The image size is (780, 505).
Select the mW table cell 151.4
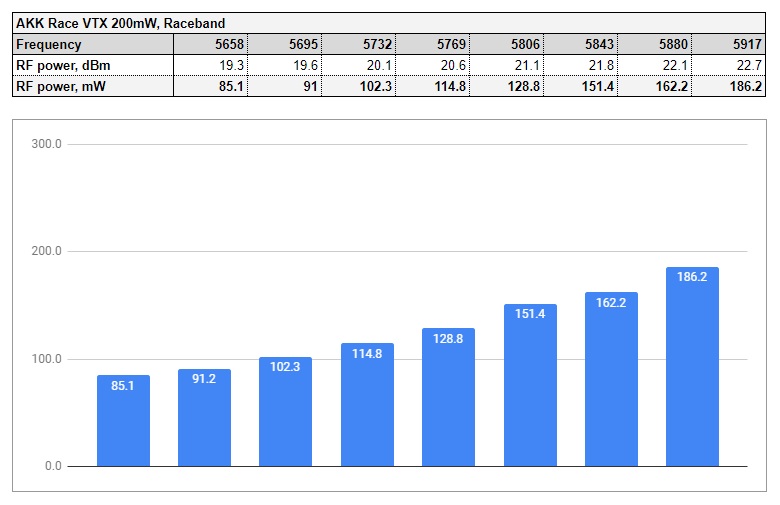(581, 86)
